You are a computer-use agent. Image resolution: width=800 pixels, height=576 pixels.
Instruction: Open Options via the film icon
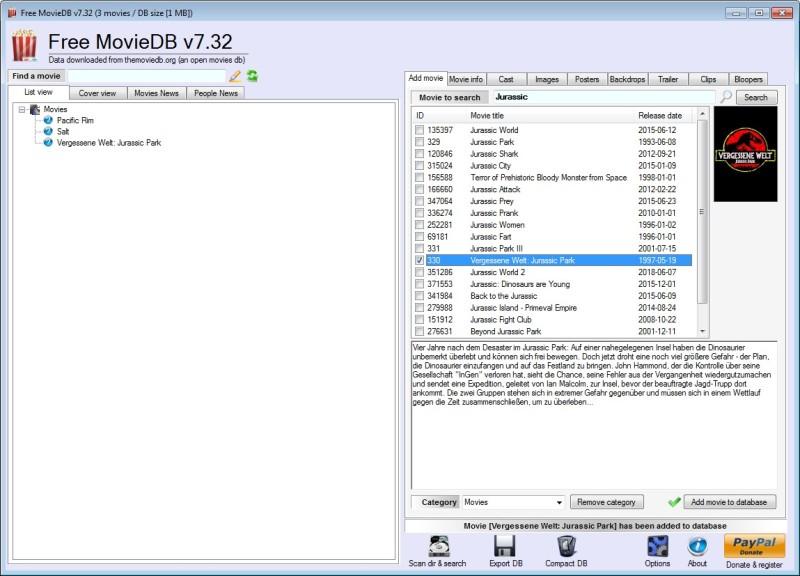click(658, 546)
